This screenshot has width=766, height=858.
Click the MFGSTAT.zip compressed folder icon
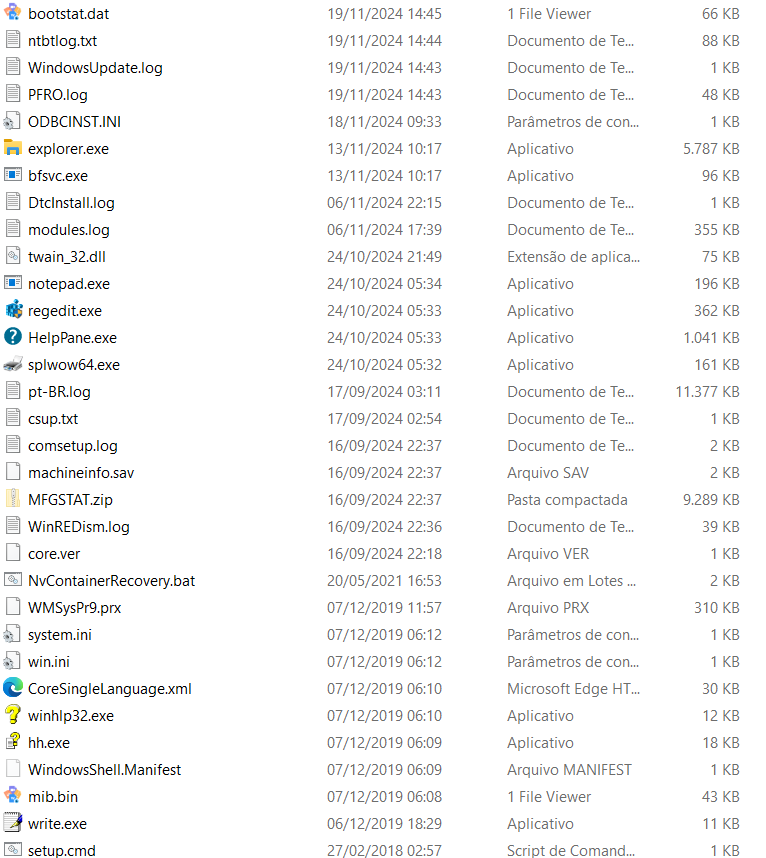pyautogui.click(x=13, y=499)
